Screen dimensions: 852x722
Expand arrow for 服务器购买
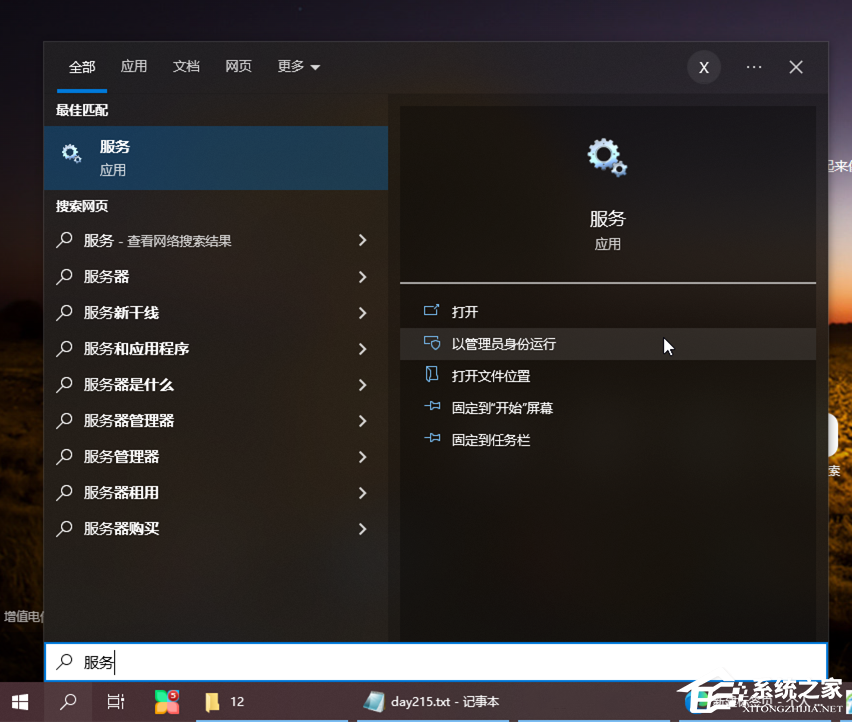362,529
